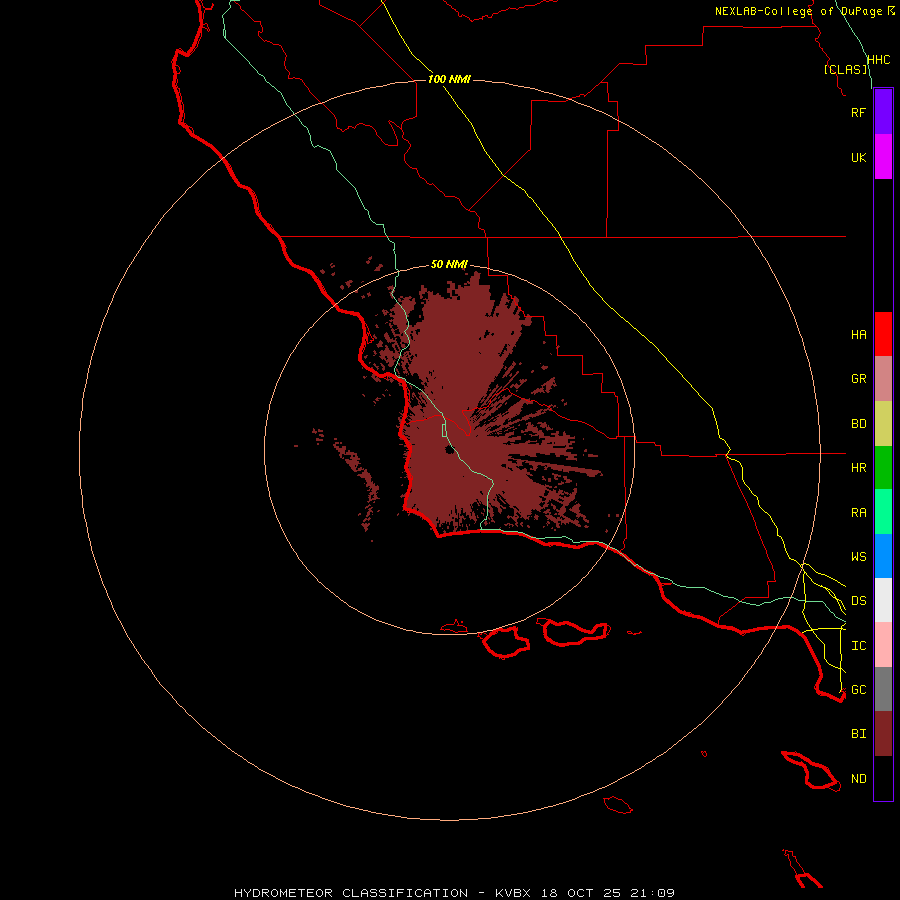Click the KVBX station identifier text
The image size is (900, 900).
pos(513,893)
